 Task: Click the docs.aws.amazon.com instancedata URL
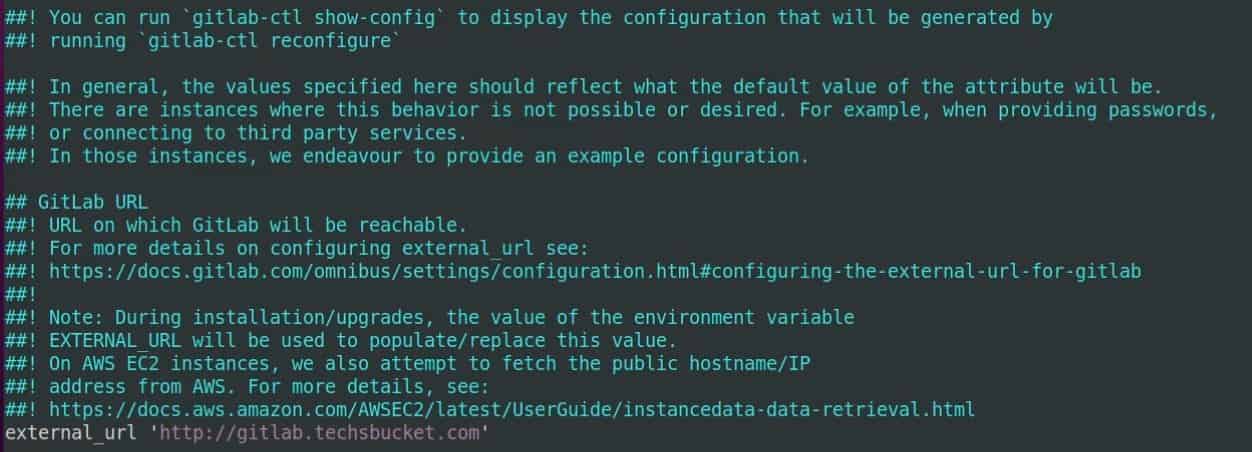[512, 409]
